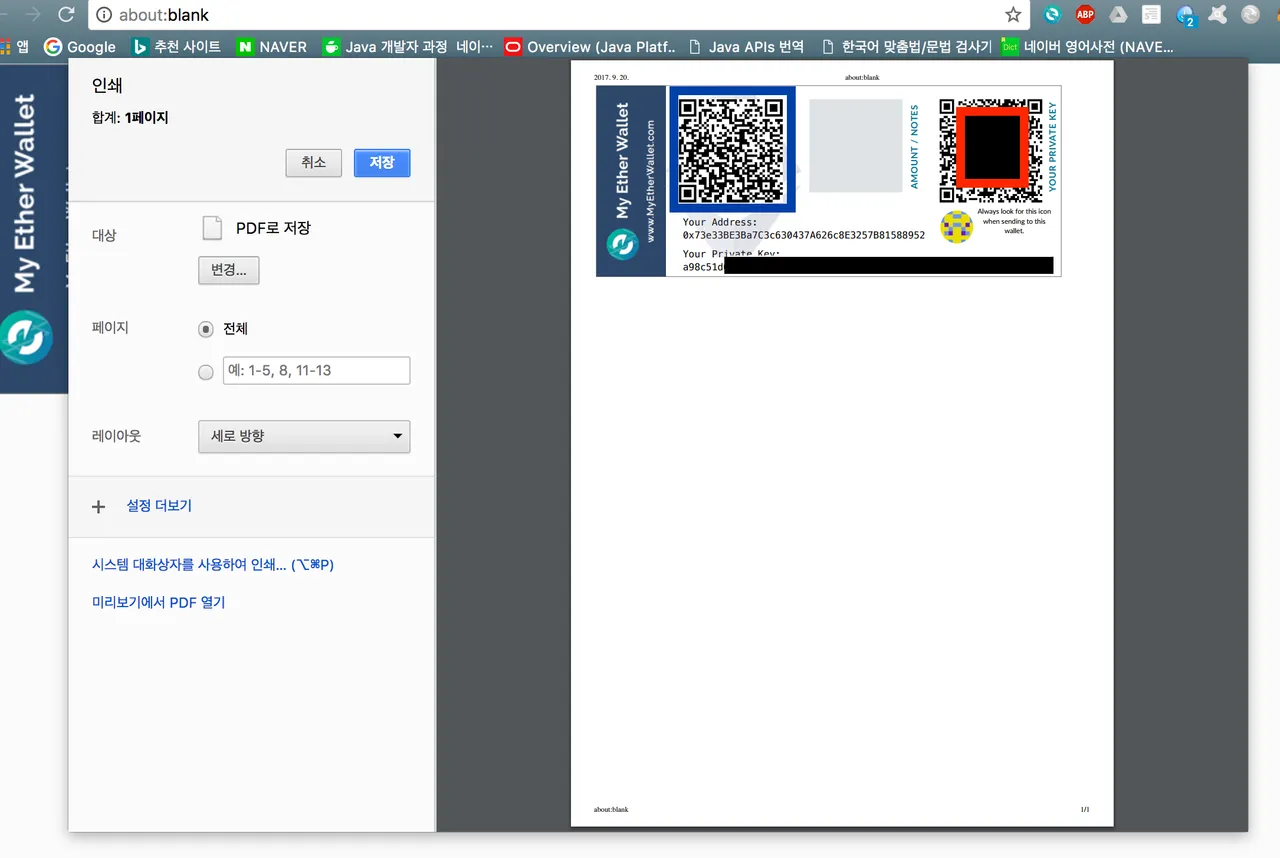Click the 1/1 page number in preview footer
The height and width of the screenshot is (858, 1280).
pyautogui.click(x=1084, y=809)
